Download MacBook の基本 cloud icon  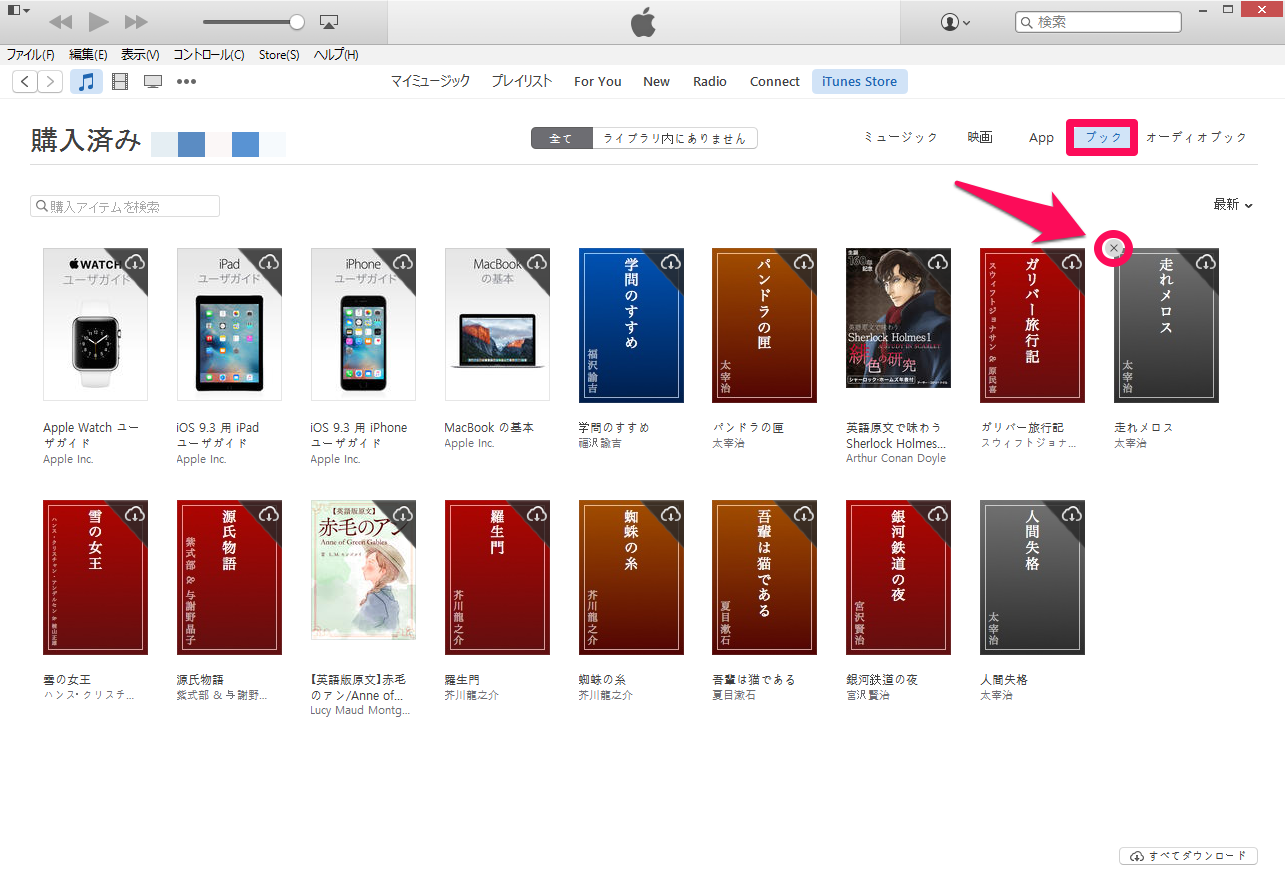pos(537,262)
